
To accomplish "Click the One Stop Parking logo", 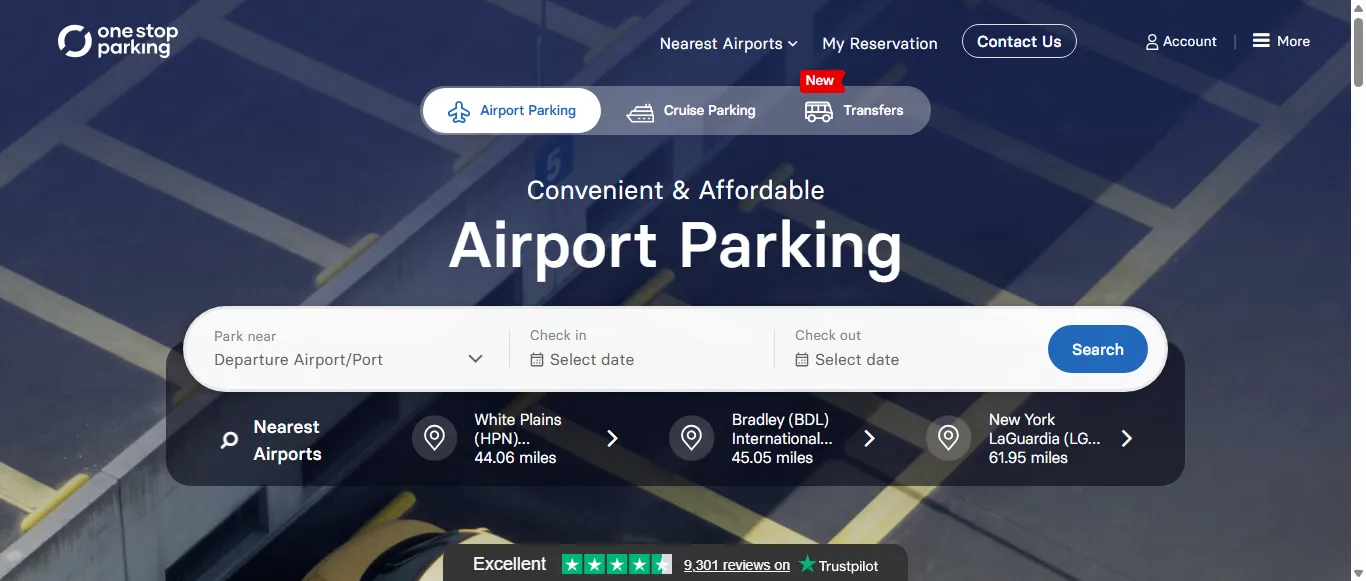I will [117, 41].
